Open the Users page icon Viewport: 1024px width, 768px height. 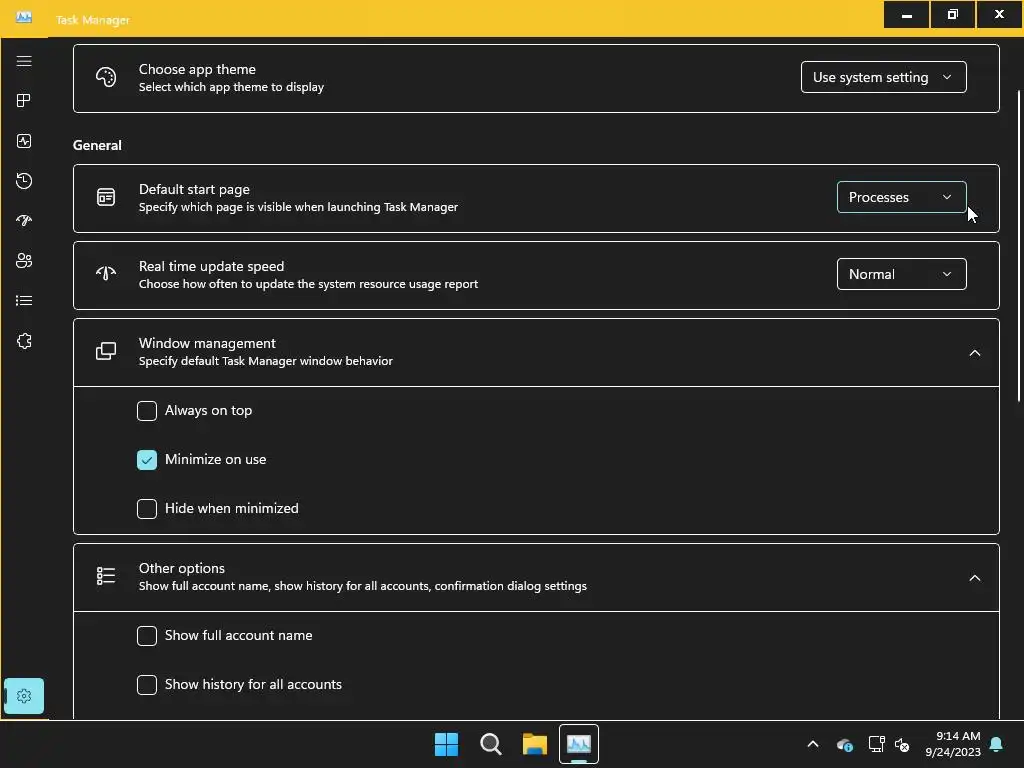point(24,261)
